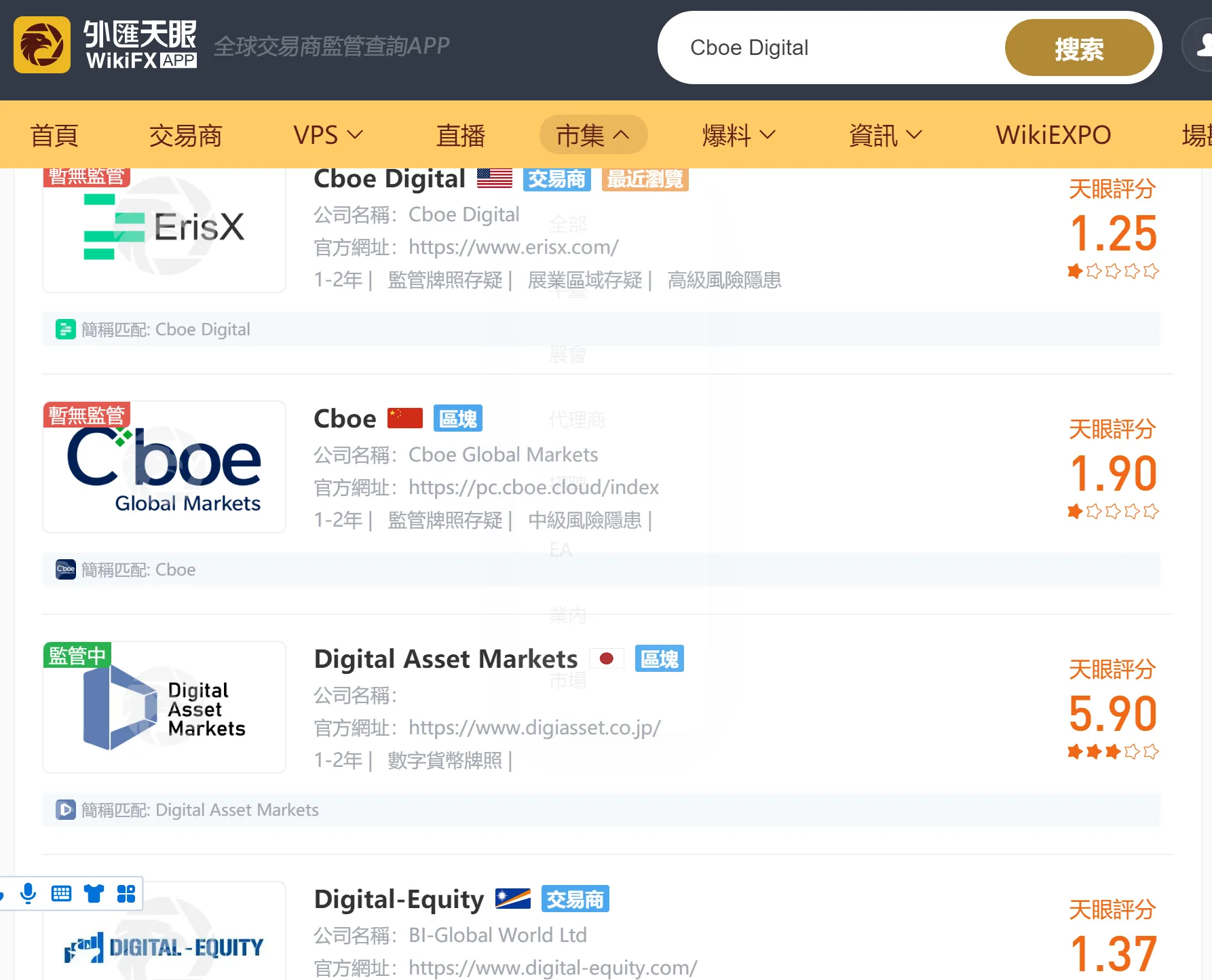The image size is (1212, 980).
Task: Click the star rating under 1.90 score
Action: [1113, 511]
